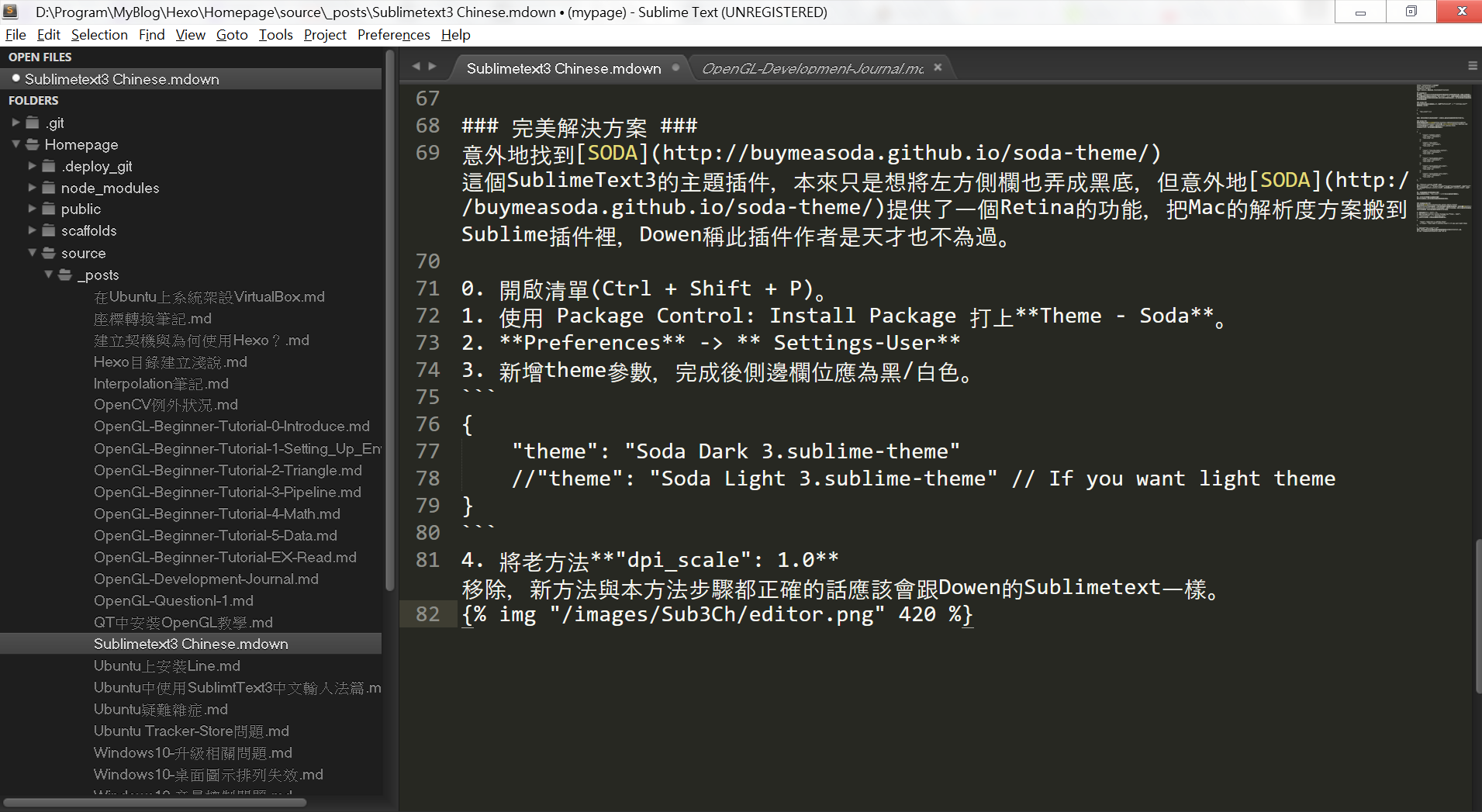
Task: Expand the .deploy_git folder
Action: (x=32, y=166)
